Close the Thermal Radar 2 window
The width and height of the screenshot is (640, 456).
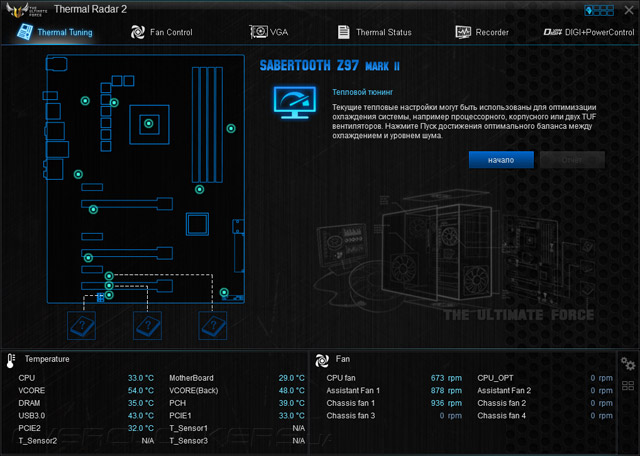point(629,10)
